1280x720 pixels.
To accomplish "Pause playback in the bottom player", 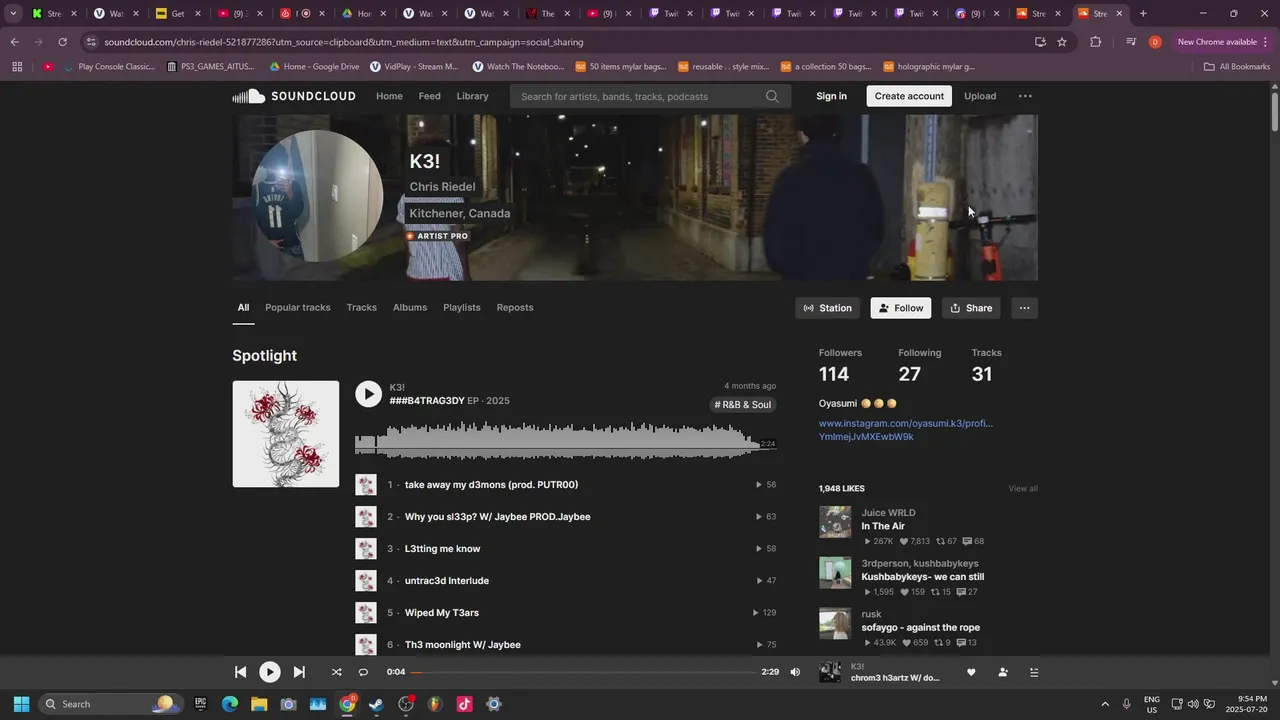I will (270, 672).
